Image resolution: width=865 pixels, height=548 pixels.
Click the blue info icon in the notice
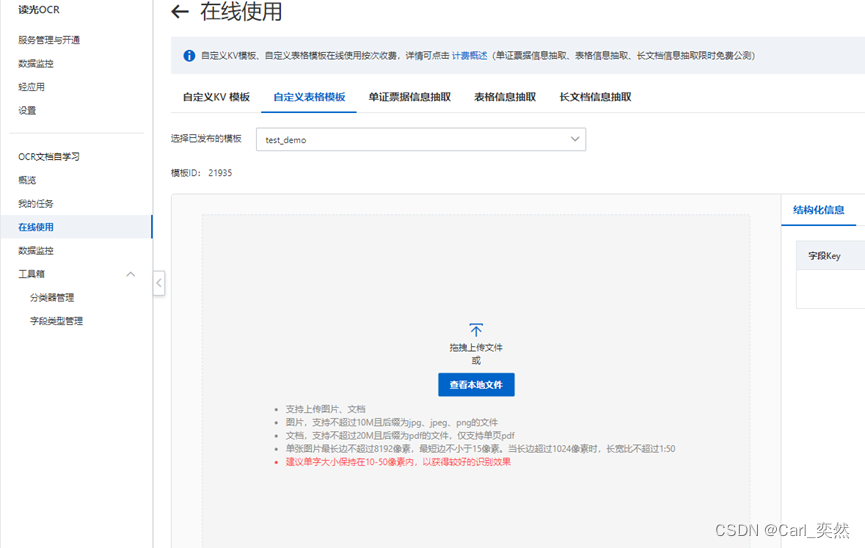click(x=189, y=56)
